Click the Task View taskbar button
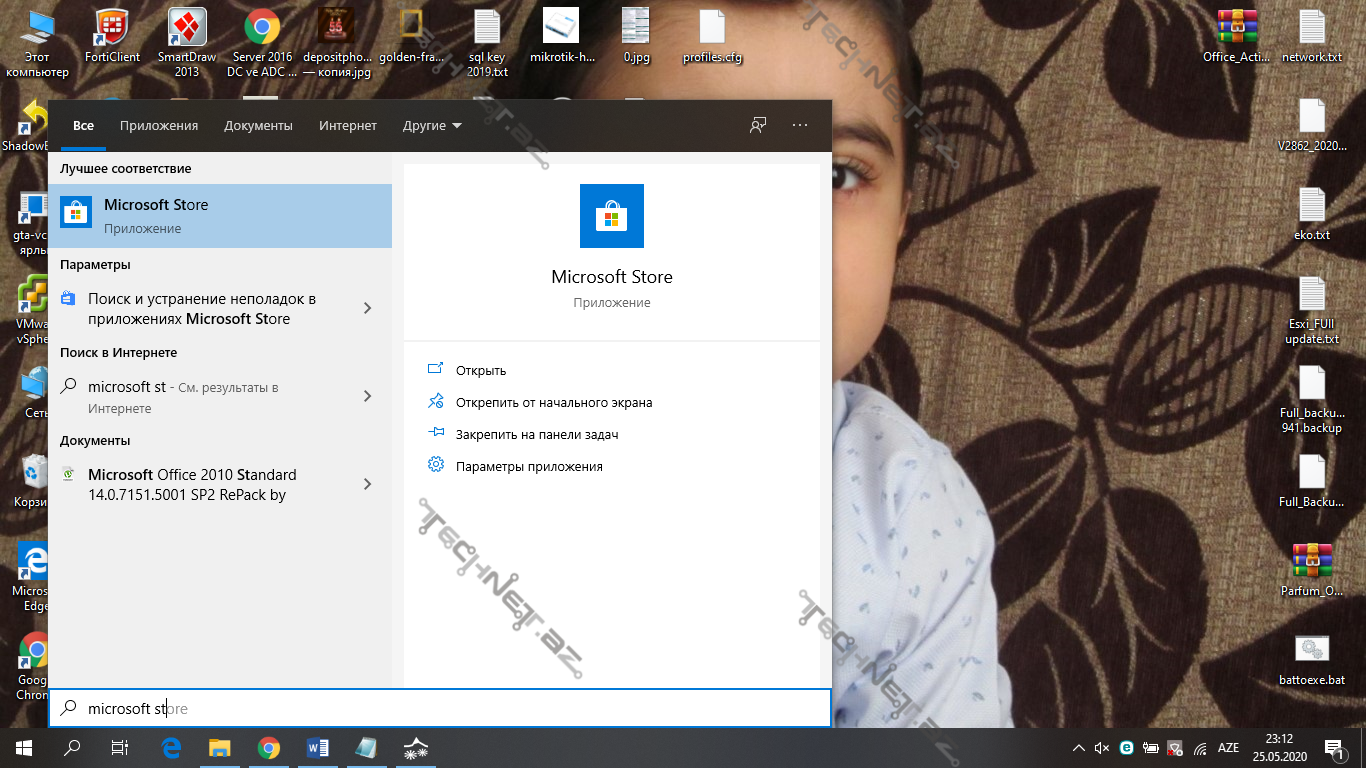Screen dimensions: 1366x768 (x=120, y=747)
